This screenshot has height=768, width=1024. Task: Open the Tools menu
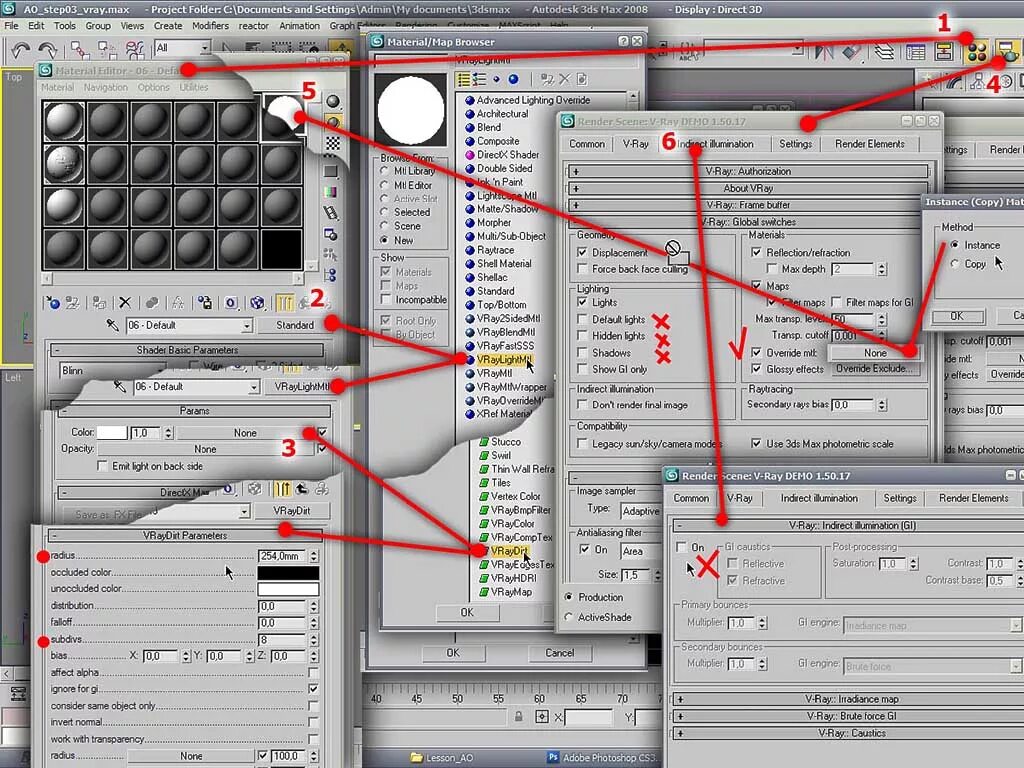pos(65,26)
